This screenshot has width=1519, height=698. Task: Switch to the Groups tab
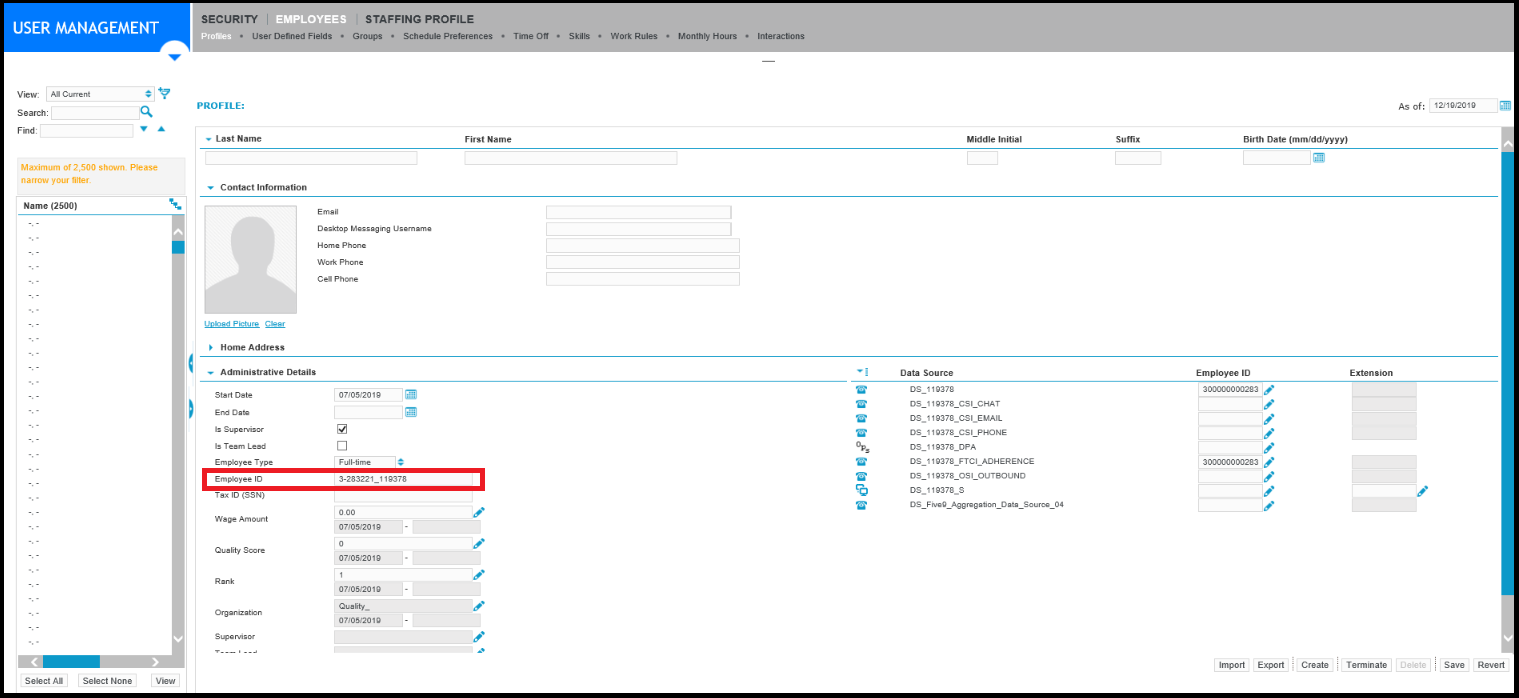367,36
